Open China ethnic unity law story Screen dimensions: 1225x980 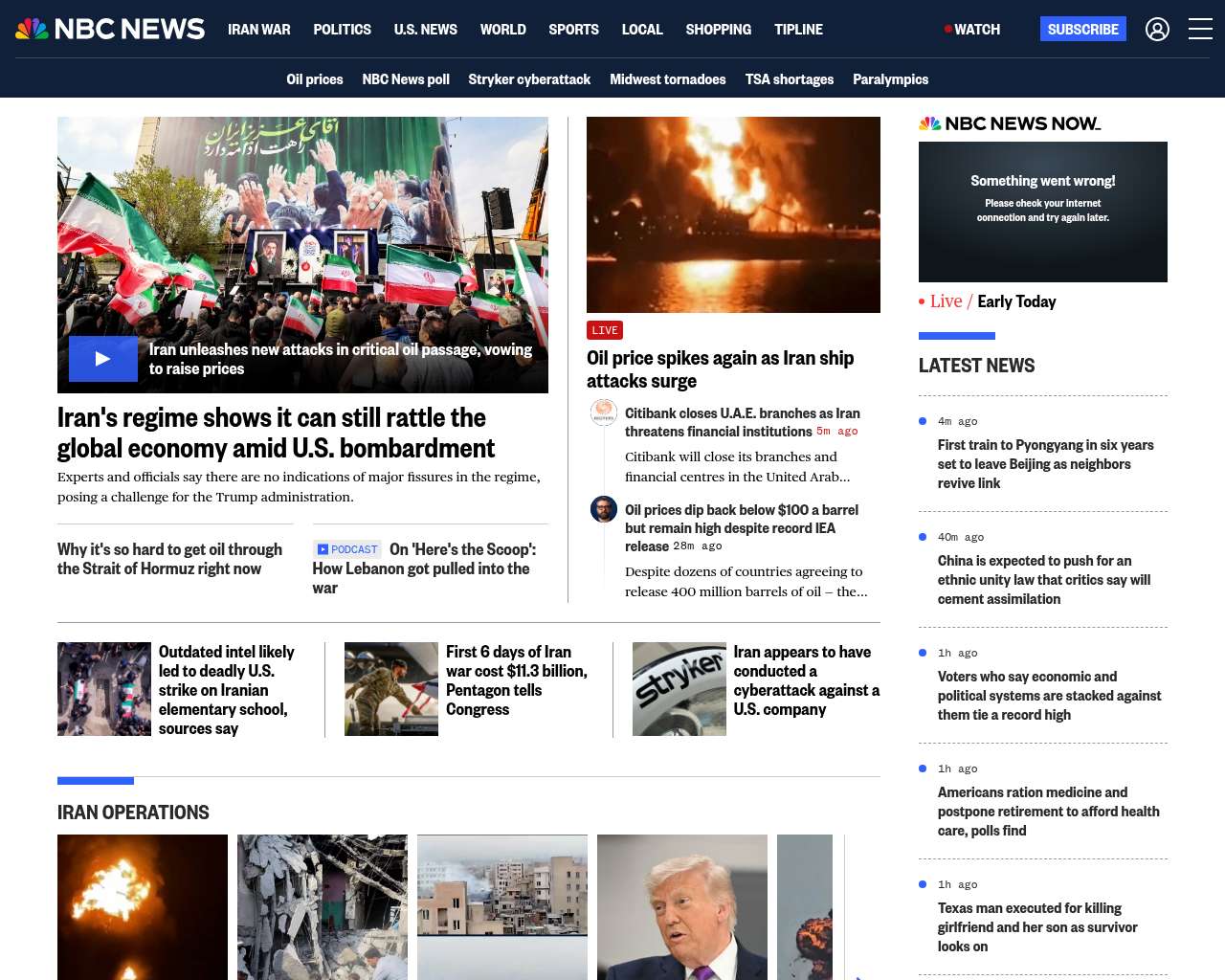point(1044,580)
